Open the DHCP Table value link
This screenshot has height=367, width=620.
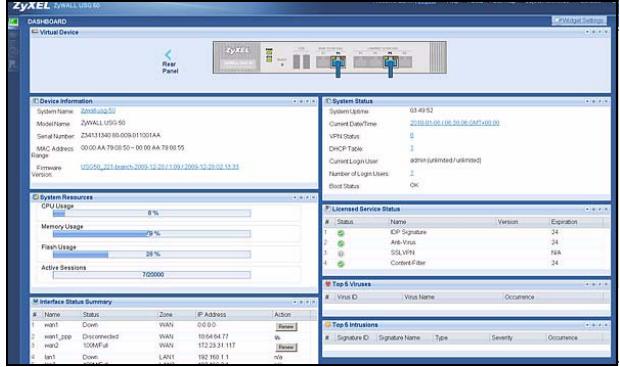point(412,148)
